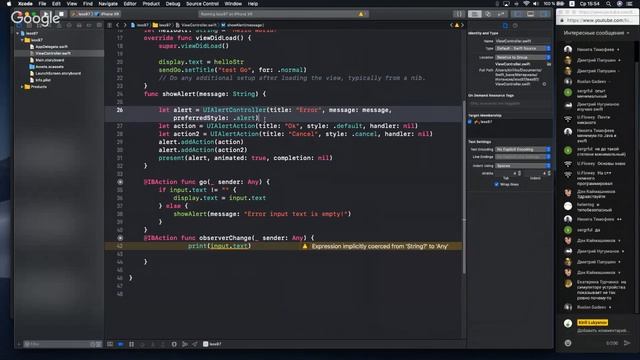Toggle the target membership checkbox

(x=470, y=122)
